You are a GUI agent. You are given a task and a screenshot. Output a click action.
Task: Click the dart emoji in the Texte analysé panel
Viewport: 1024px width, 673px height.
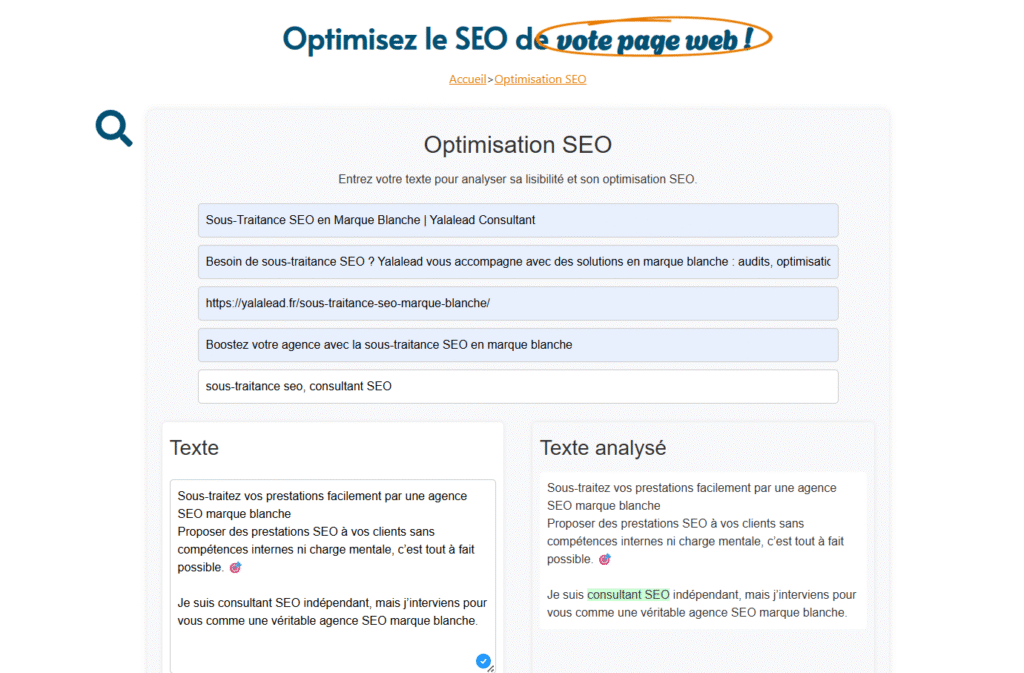pos(604,559)
